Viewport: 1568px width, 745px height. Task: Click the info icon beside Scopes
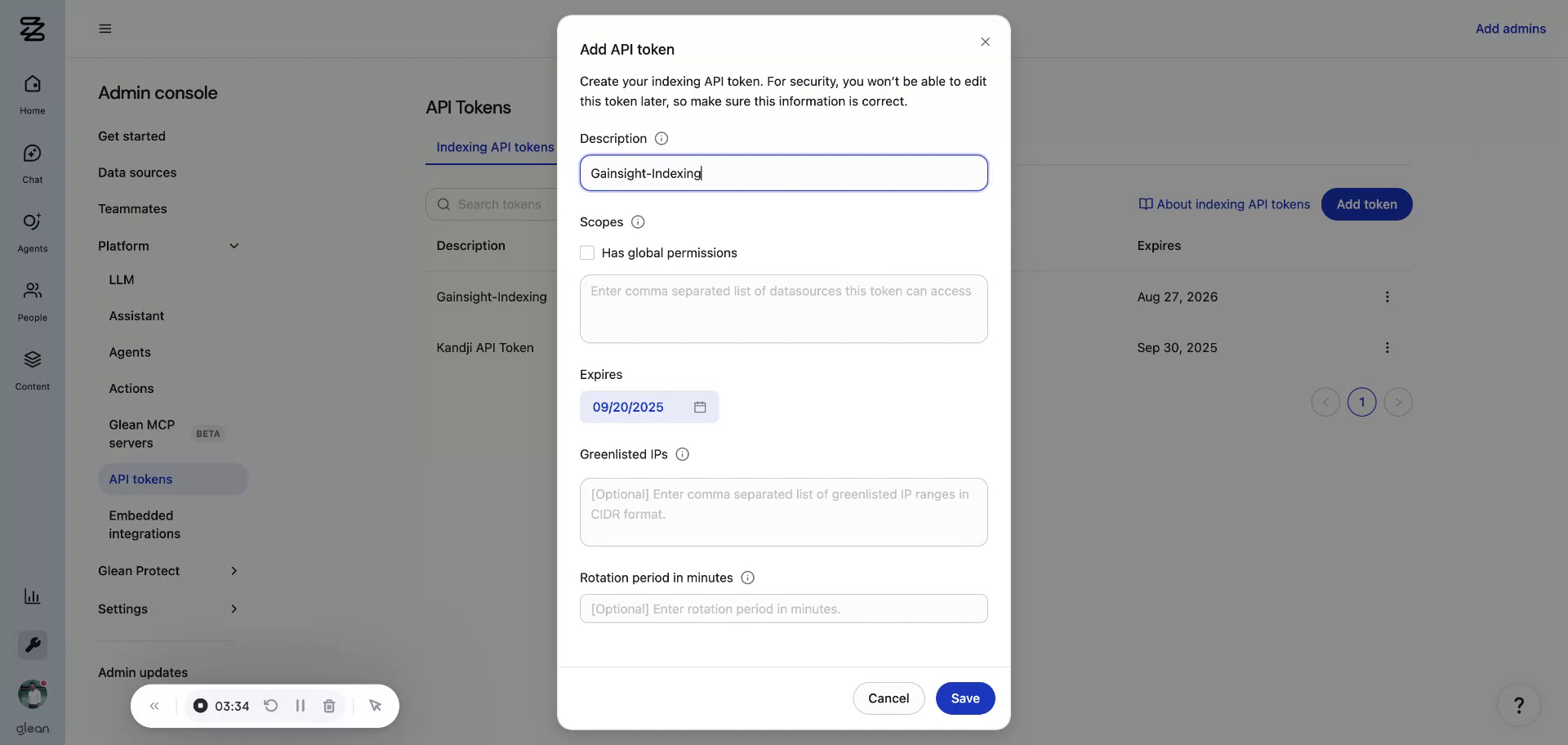(x=637, y=221)
